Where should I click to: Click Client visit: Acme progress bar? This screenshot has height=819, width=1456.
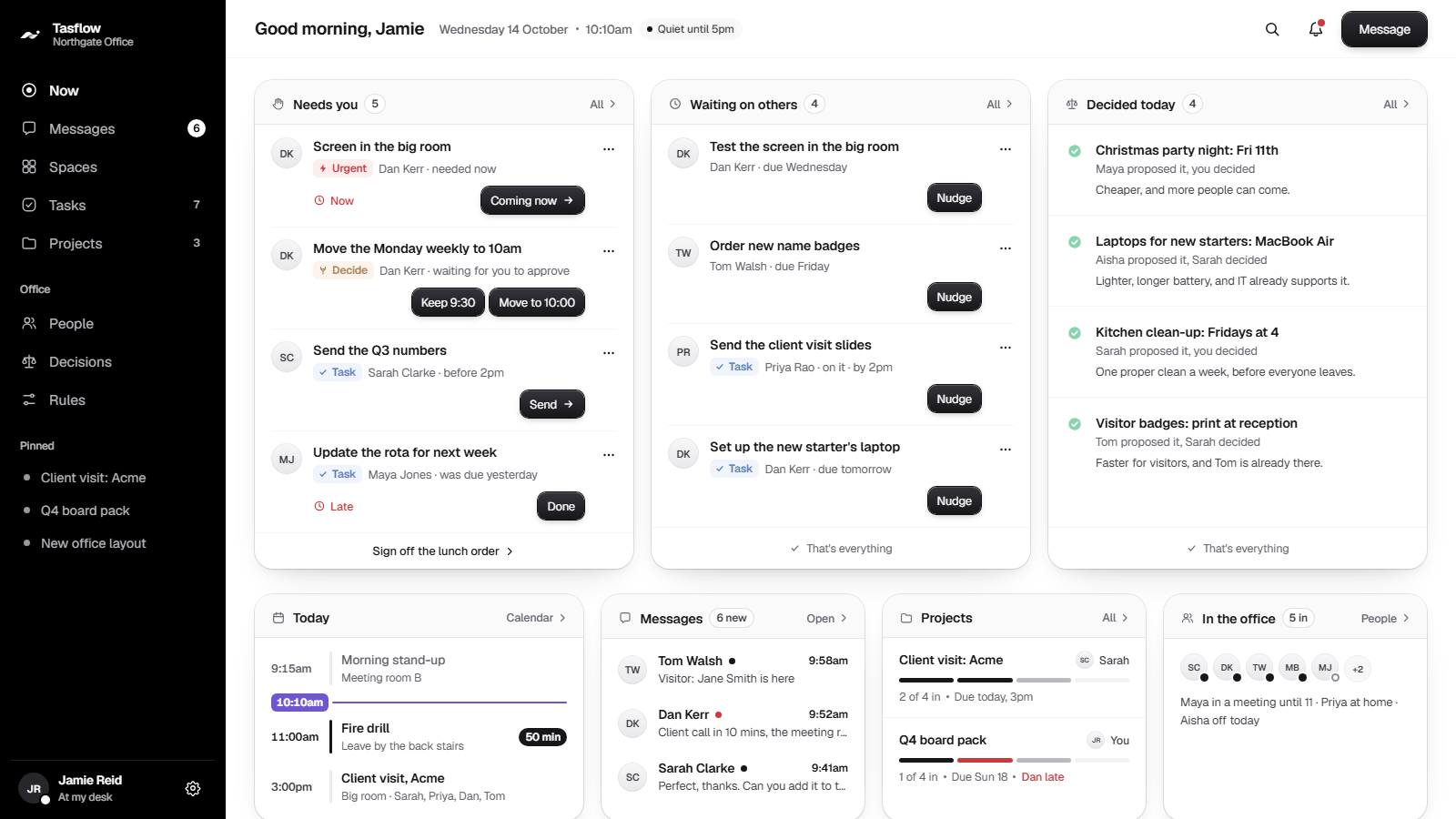point(1014,680)
